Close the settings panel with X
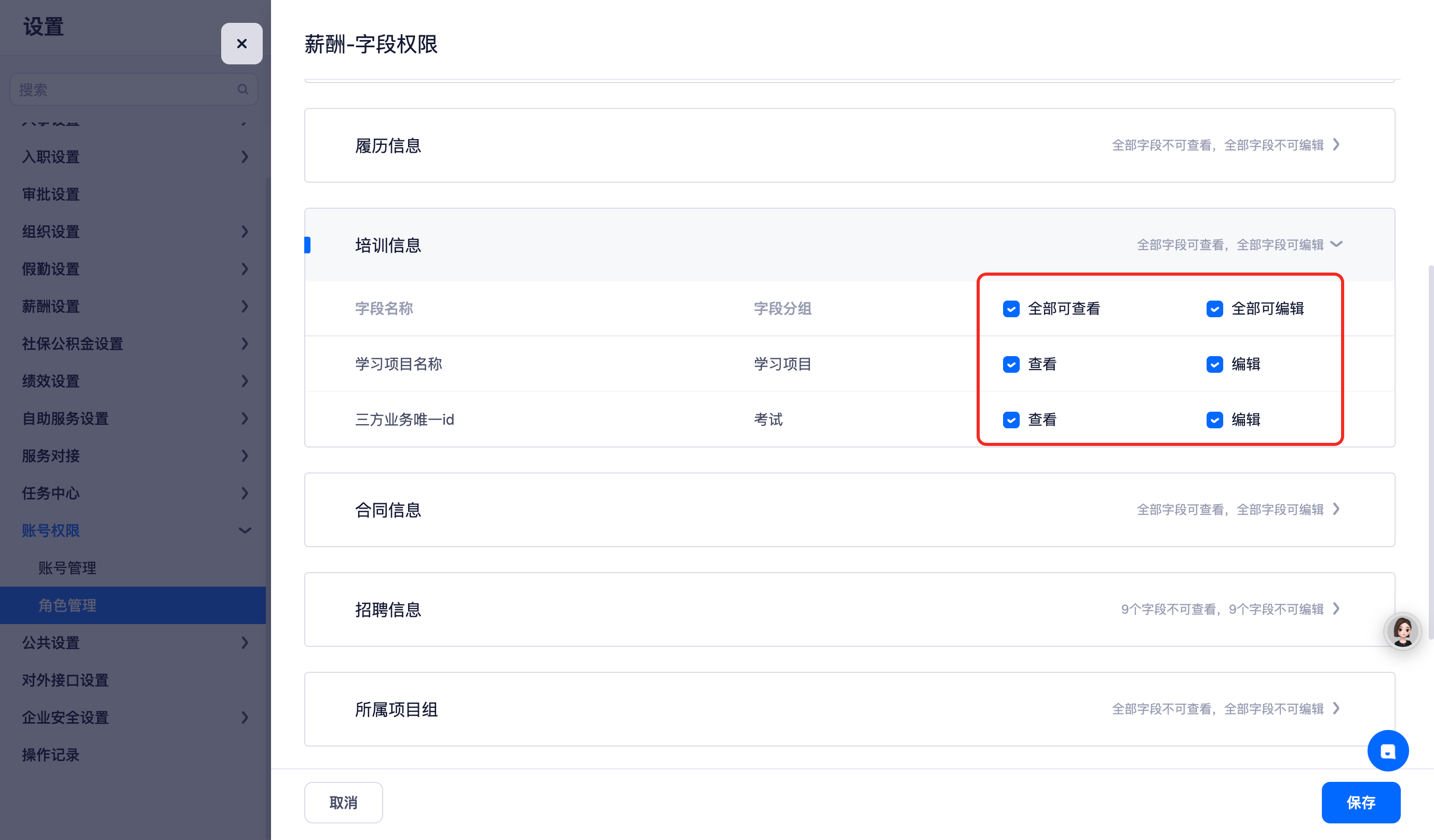Viewport: 1434px width, 840px height. [x=241, y=44]
